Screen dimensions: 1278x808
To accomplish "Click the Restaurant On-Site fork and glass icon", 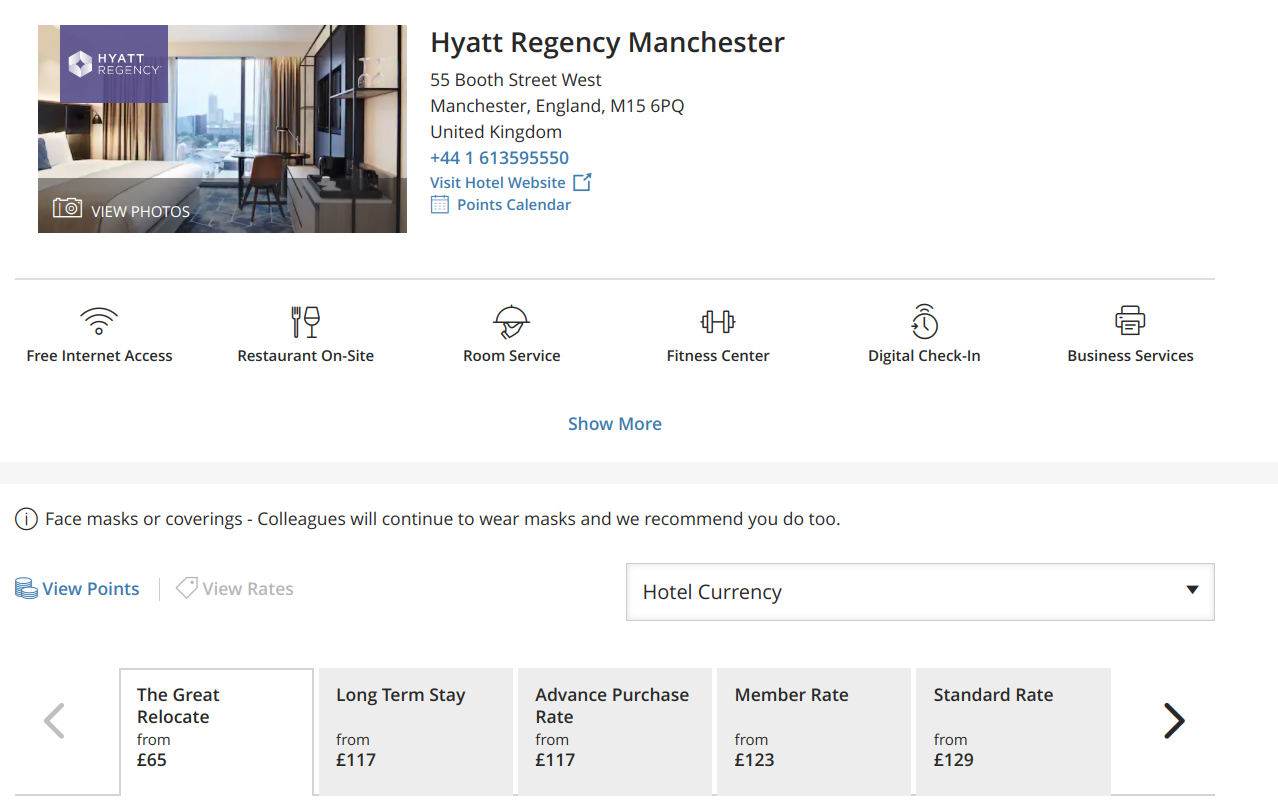I will coord(305,321).
